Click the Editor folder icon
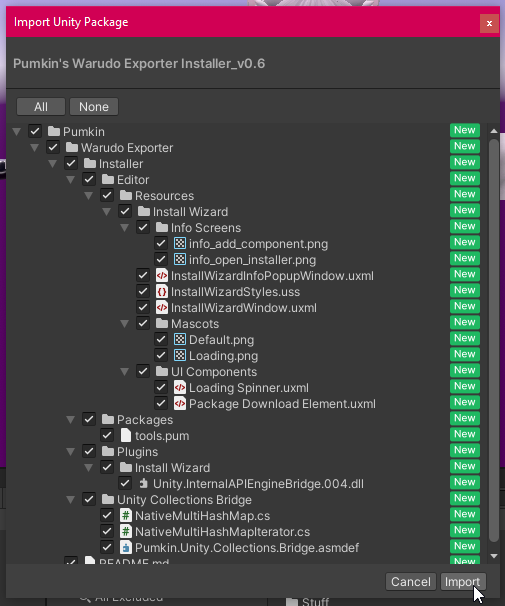The image size is (505, 606). (x=108, y=179)
